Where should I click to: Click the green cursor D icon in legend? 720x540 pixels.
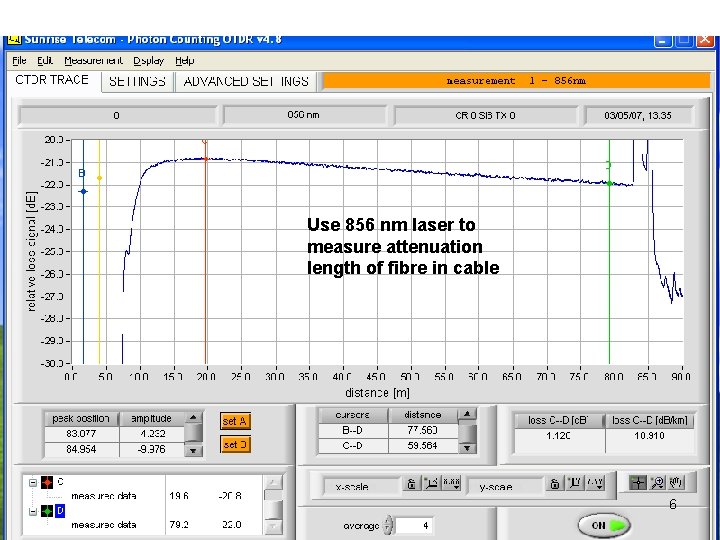click(47, 511)
